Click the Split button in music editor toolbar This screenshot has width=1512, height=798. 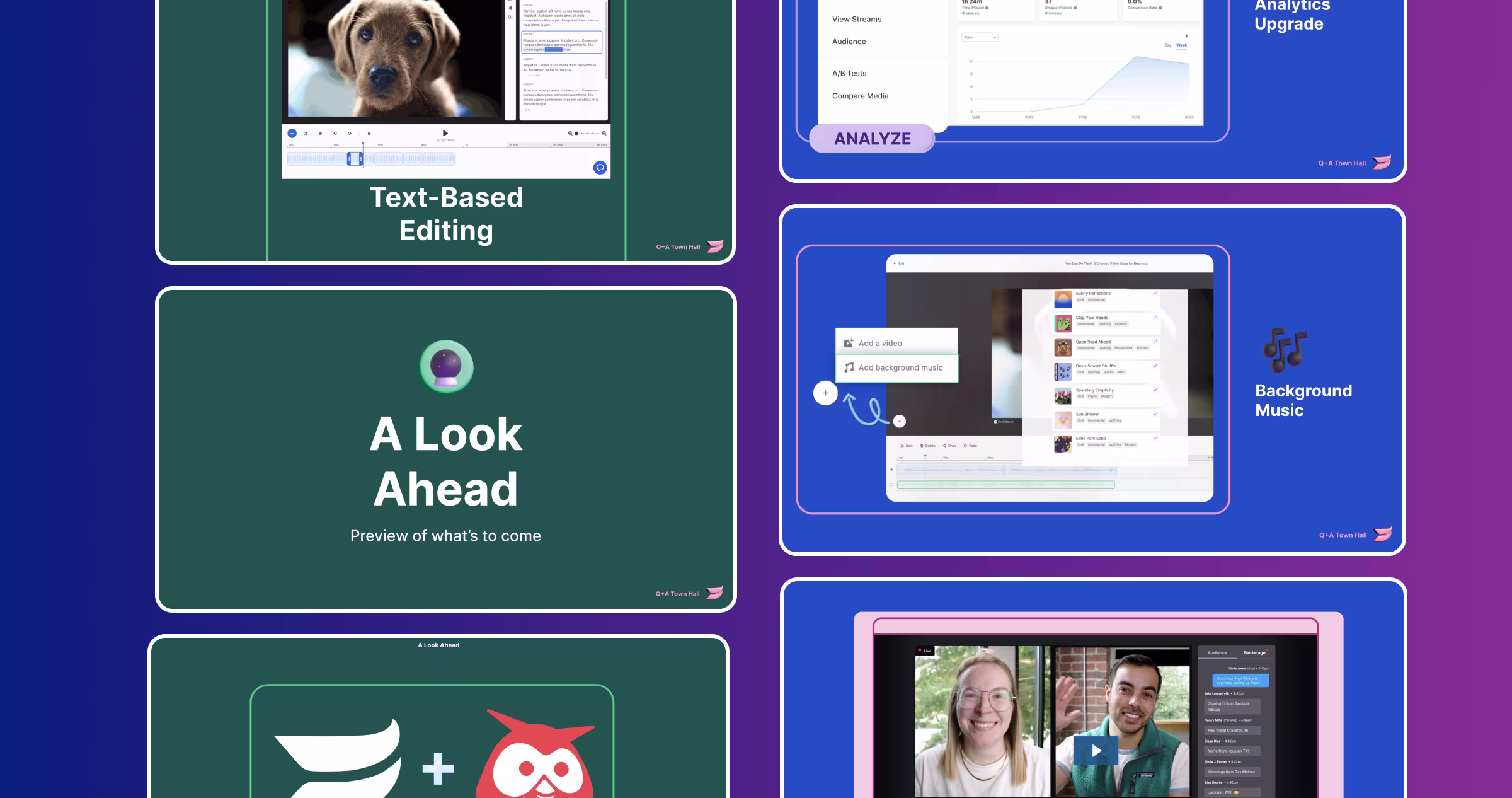point(907,446)
